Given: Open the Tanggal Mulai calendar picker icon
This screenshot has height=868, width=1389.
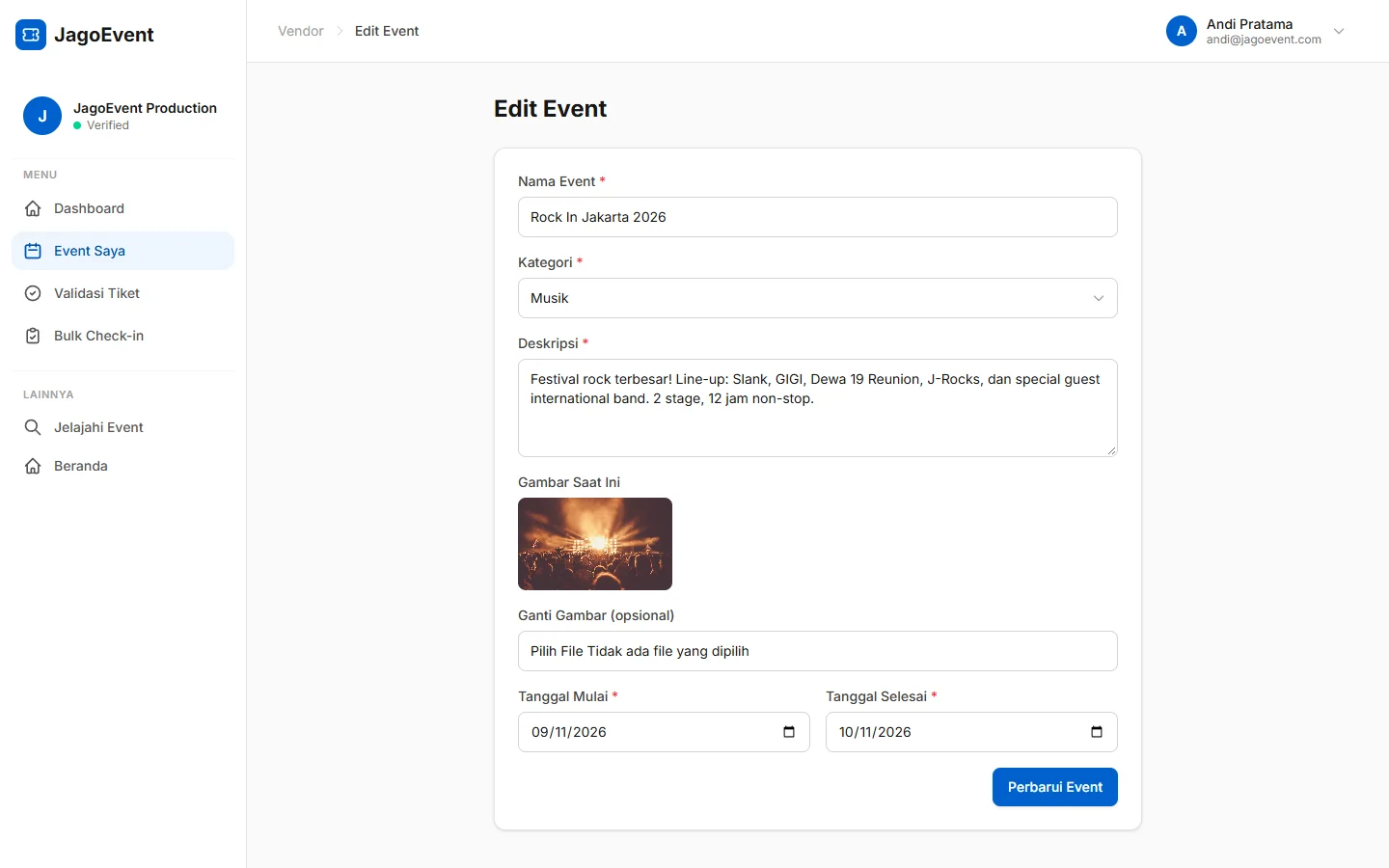Looking at the screenshot, I should (x=789, y=732).
